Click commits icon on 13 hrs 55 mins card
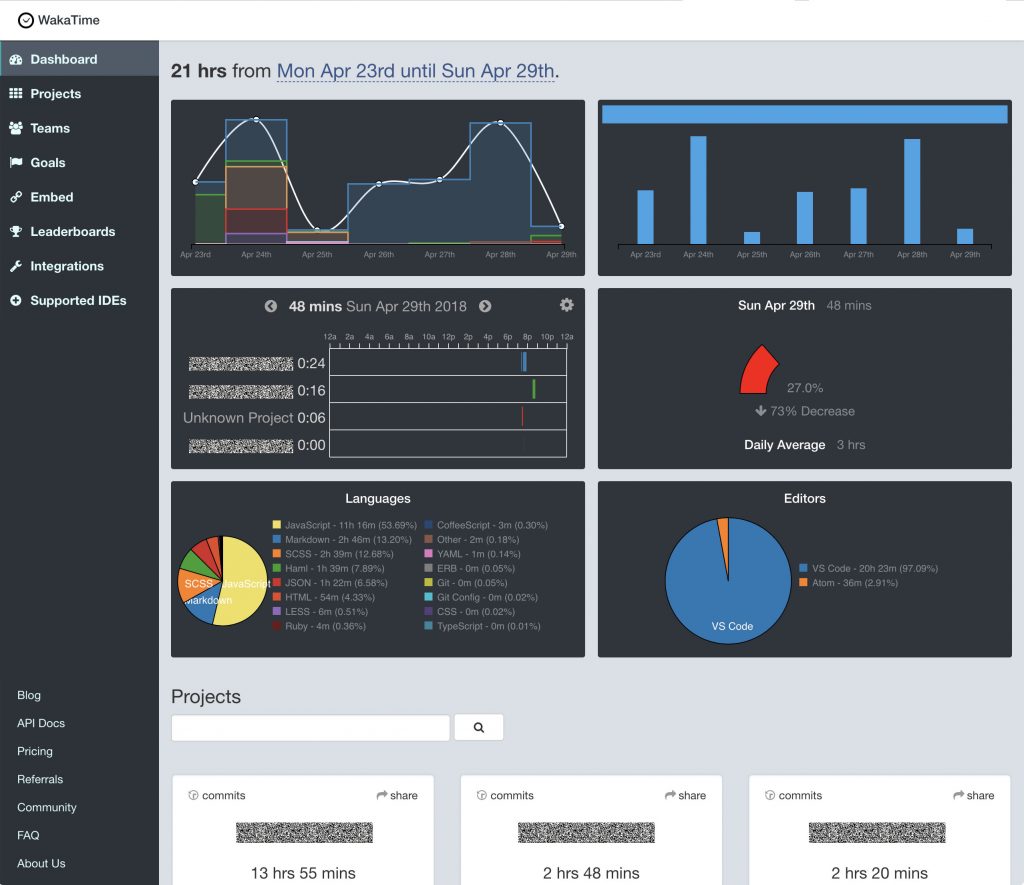This screenshot has width=1024, height=885. [193, 795]
